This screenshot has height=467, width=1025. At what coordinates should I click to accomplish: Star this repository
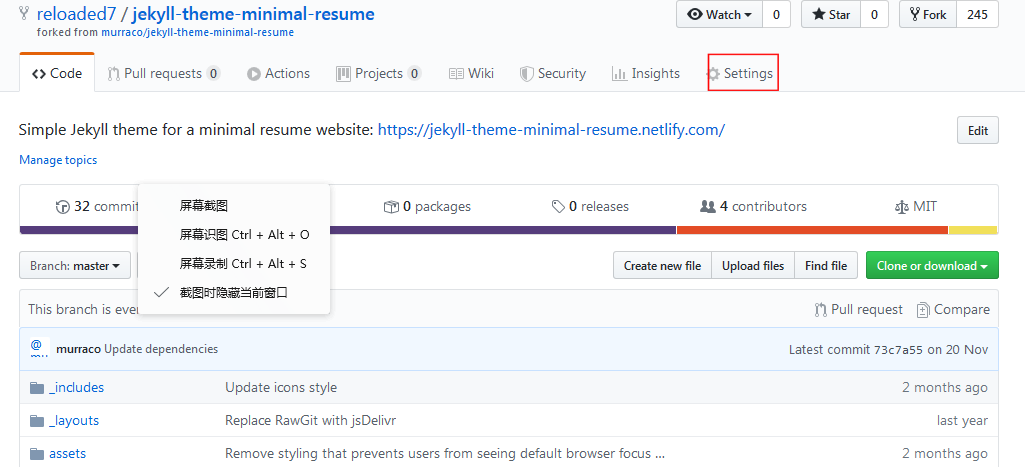click(831, 14)
